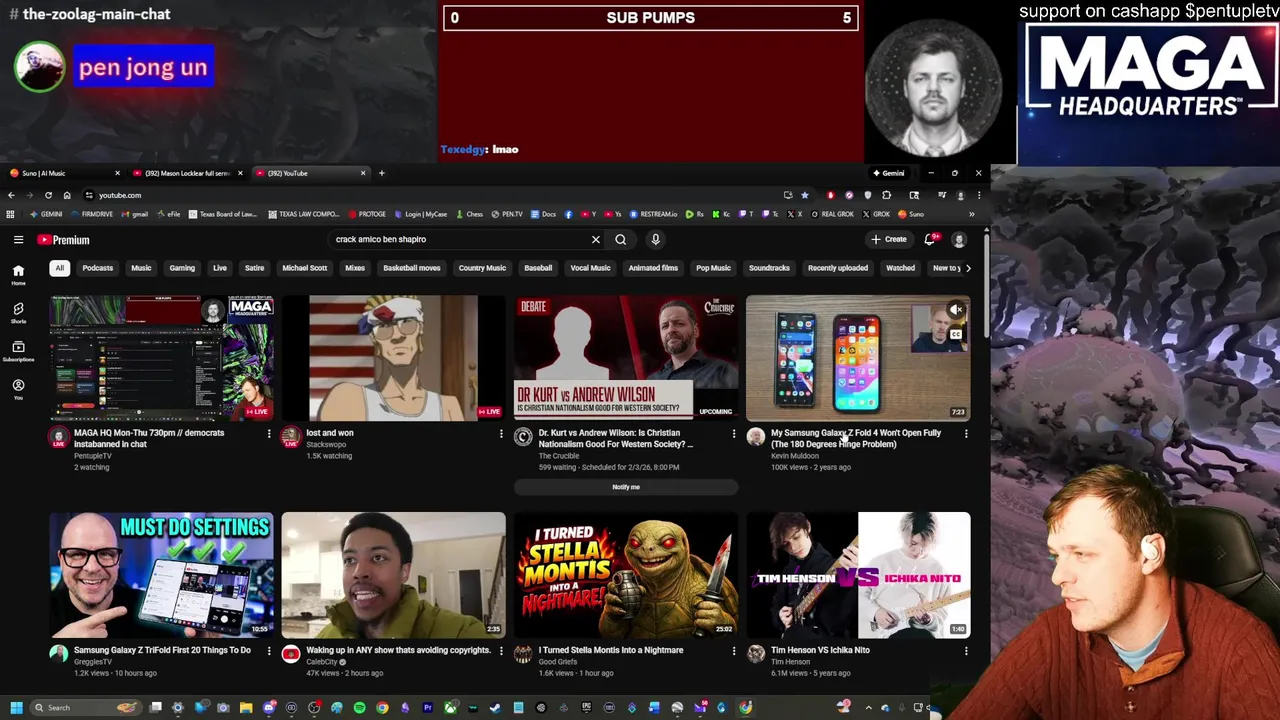Click the magnifier search button
This screenshot has height=720, width=1280.
tap(621, 240)
